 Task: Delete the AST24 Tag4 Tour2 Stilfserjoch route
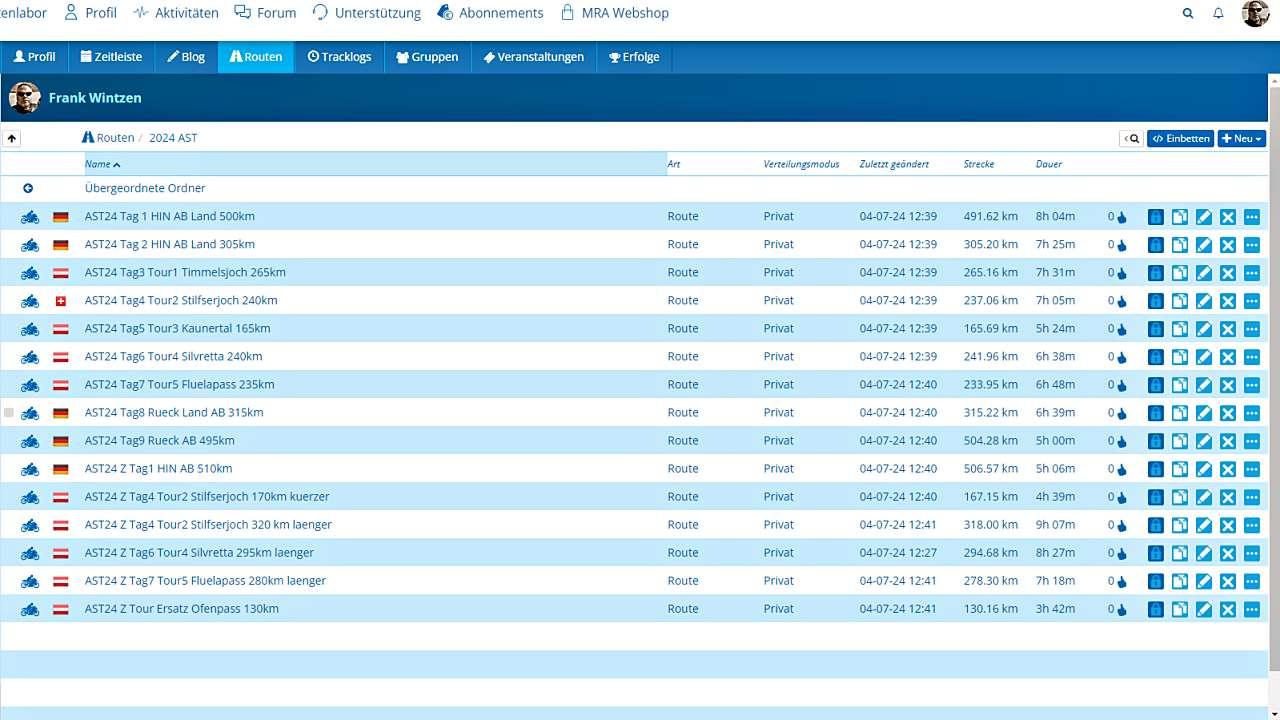tap(1228, 301)
